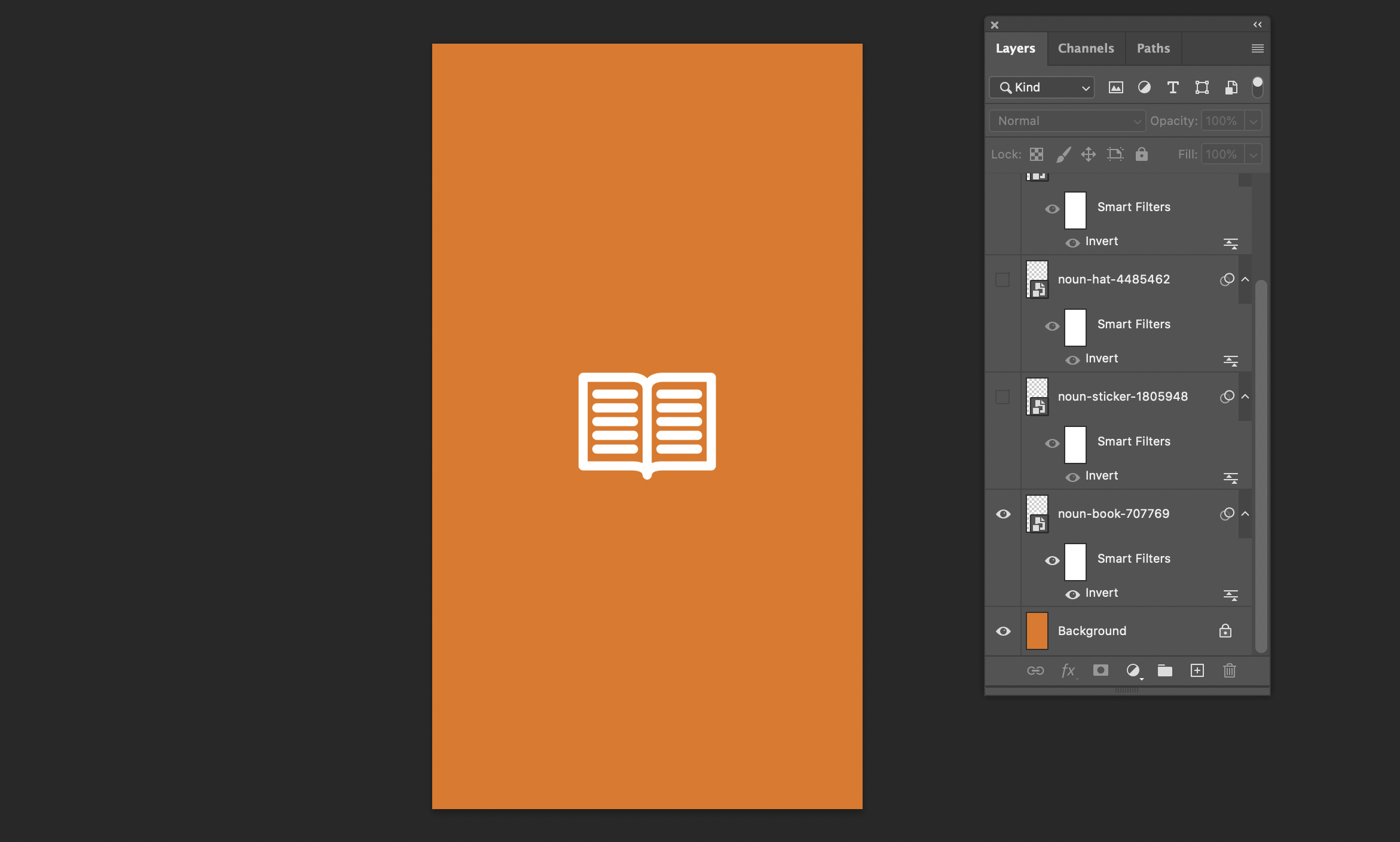Open the Normal blend mode dropdown
This screenshot has width=1400, height=842.
coord(1067,121)
